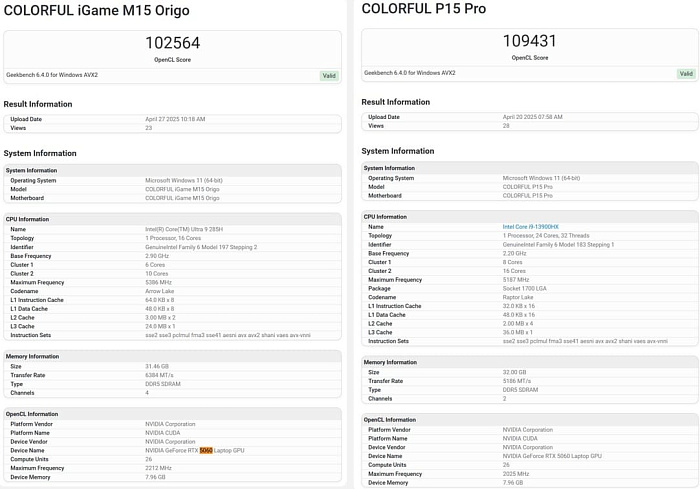
Task: Click the identifier ending 'Model 183 Stepping 1'
Action: [x=558, y=245]
